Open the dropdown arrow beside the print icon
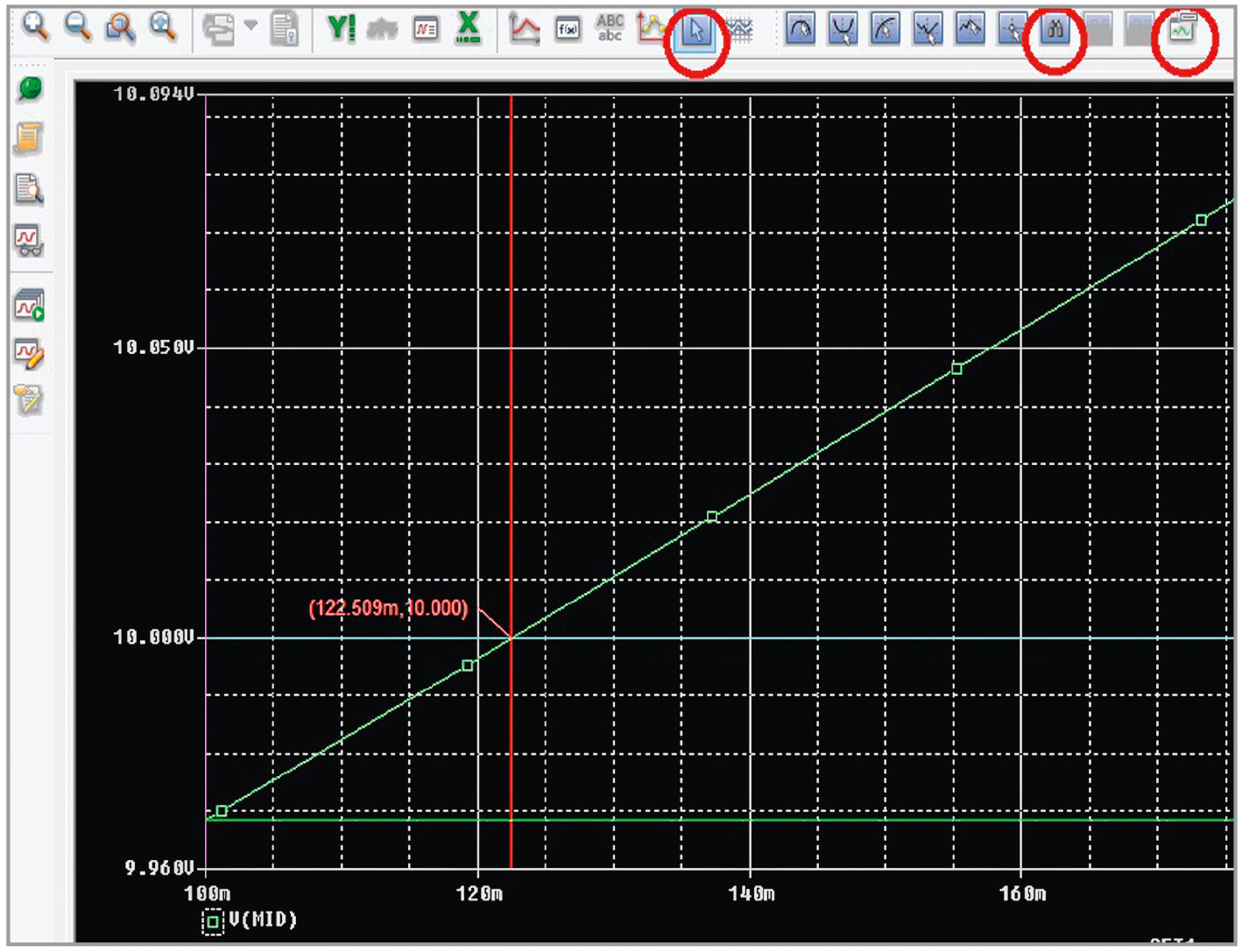 pos(251,26)
